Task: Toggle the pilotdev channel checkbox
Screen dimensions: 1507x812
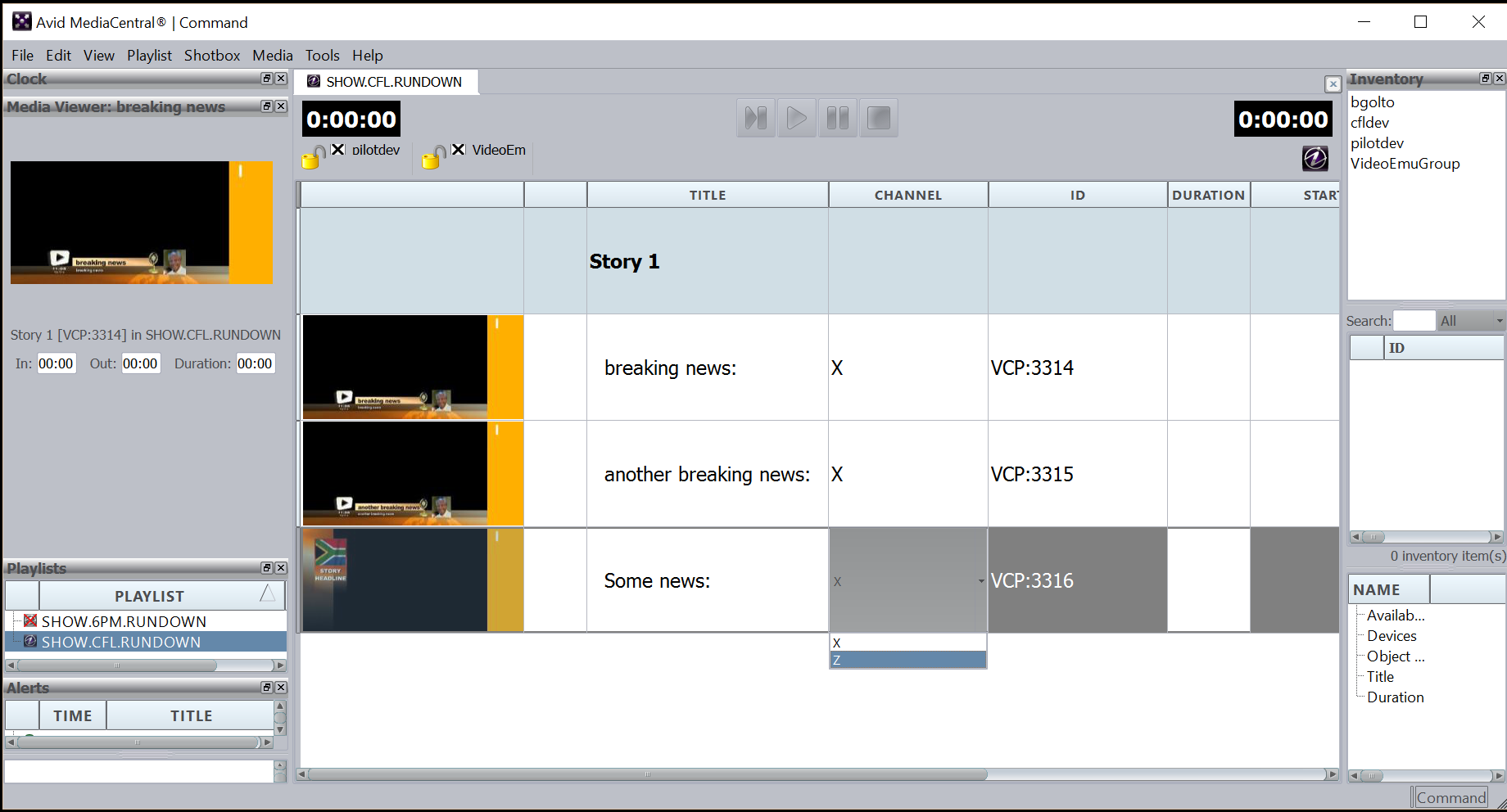Action: (338, 150)
